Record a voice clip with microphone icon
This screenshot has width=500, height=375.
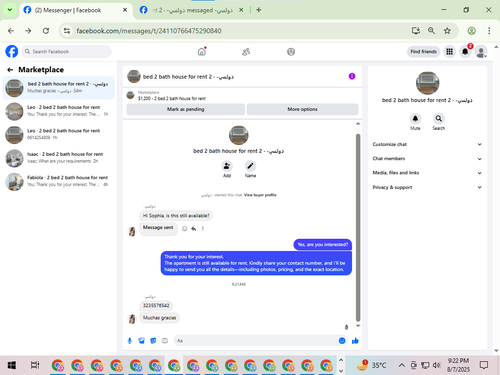pos(130,341)
